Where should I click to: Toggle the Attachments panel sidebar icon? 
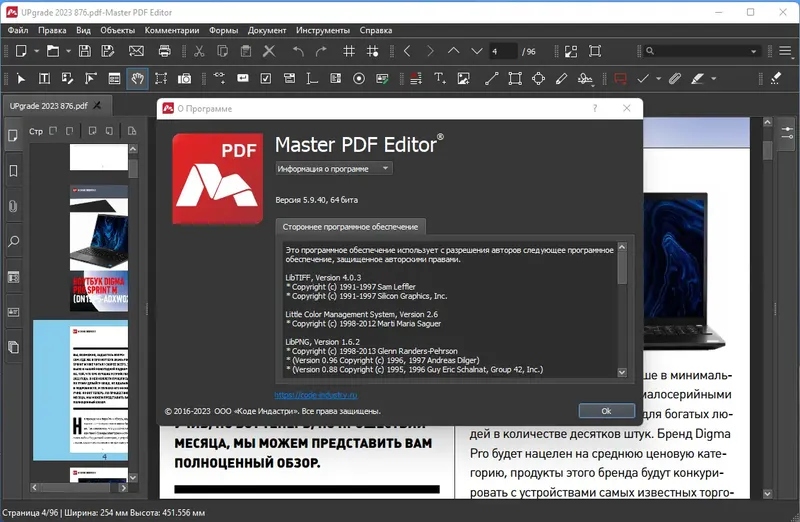13,206
